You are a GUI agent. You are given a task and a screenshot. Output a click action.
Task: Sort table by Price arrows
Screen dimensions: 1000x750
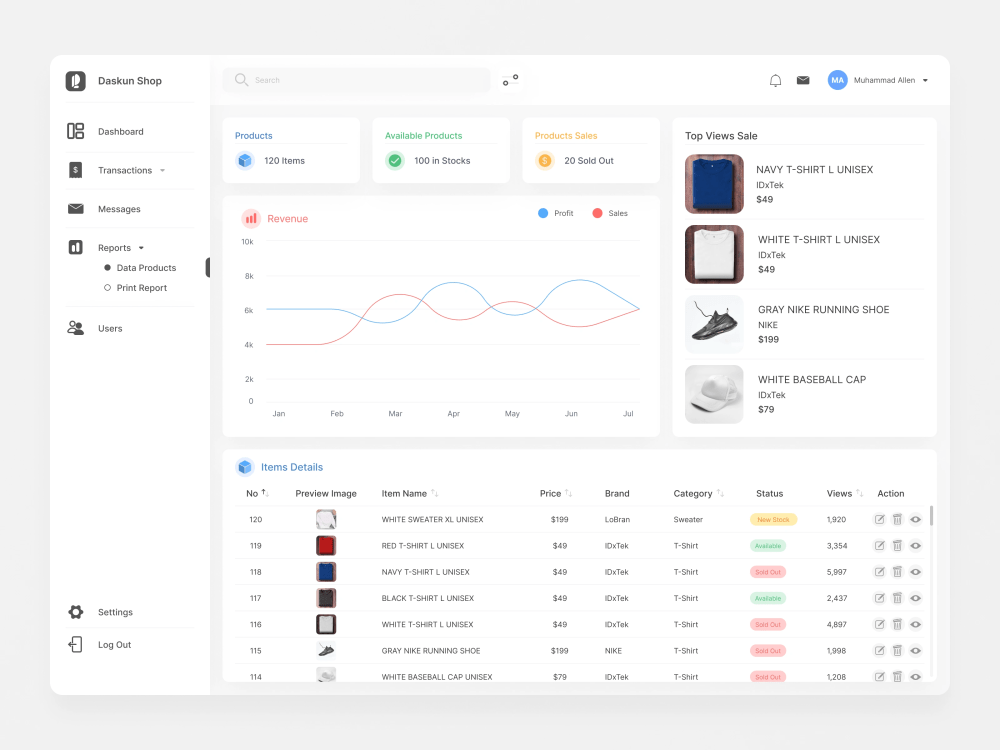[568, 493]
